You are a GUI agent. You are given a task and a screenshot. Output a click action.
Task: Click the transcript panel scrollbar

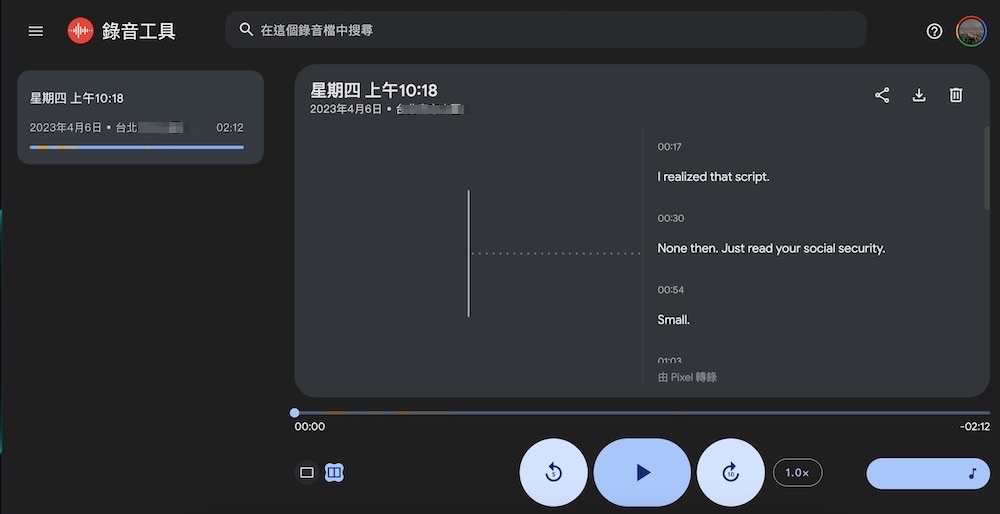987,168
